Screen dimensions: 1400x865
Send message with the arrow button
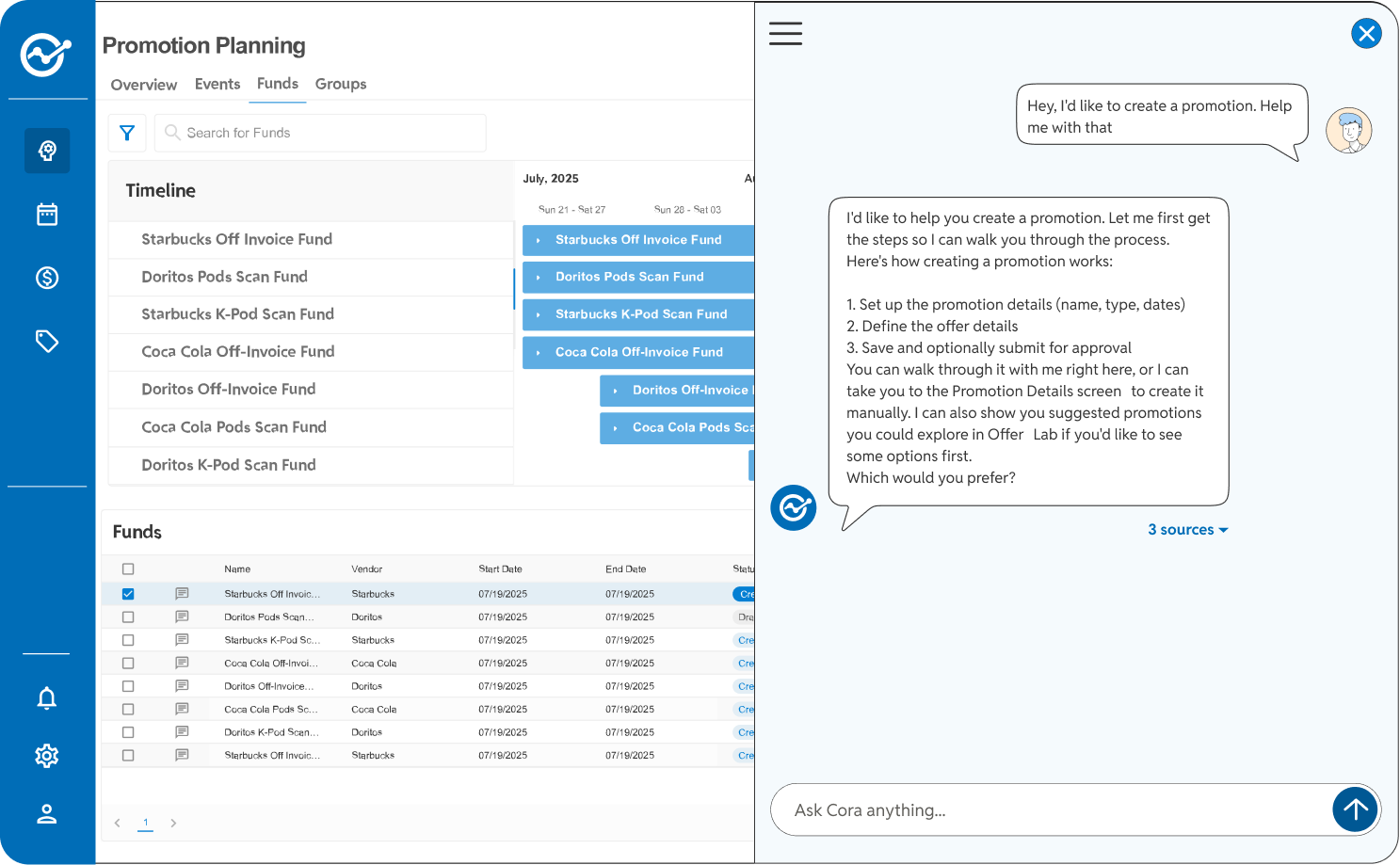tap(1355, 809)
